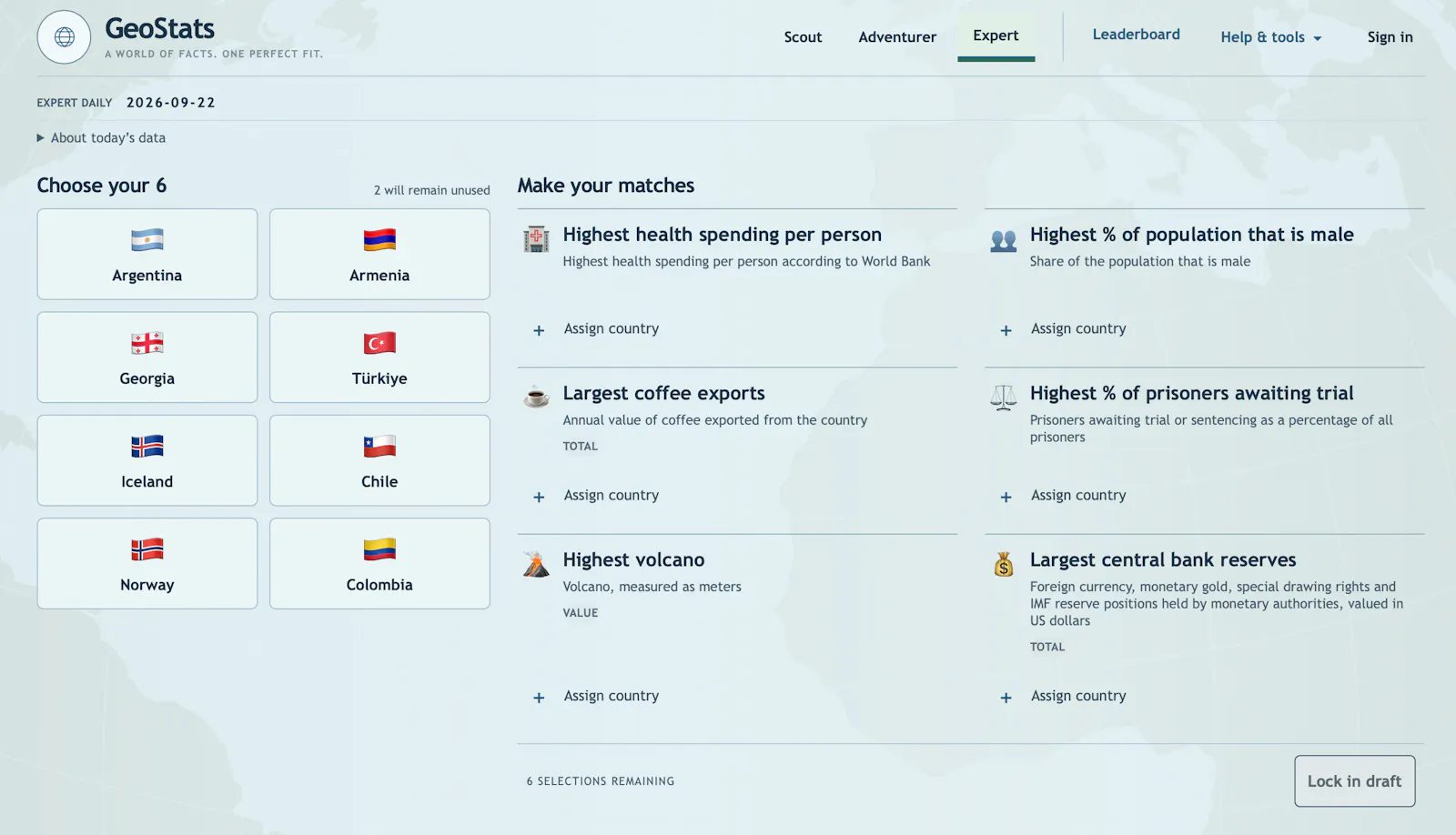Click plus icon under Largest coffee exports
Screen dimensions: 1456x835
click(x=539, y=497)
